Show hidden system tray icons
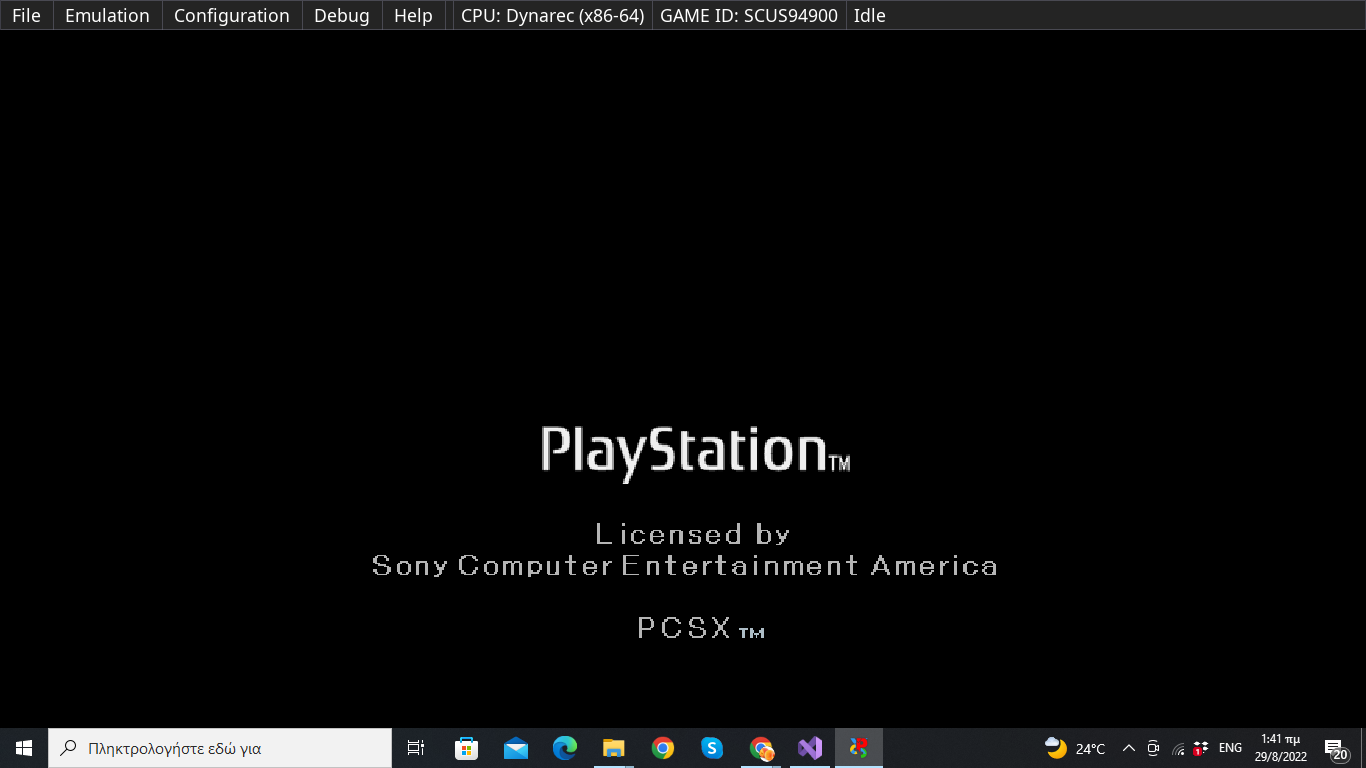The height and width of the screenshot is (768, 1366). click(1129, 748)
